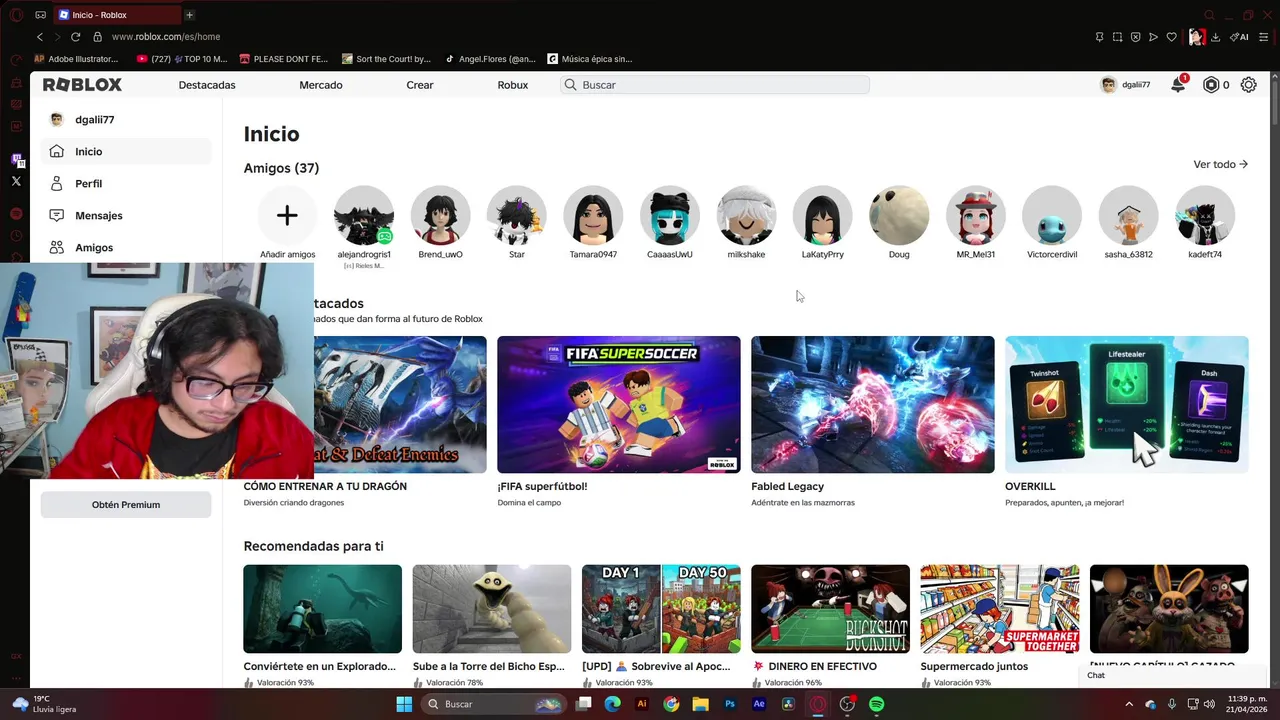
Task: Click the search magnifier icon in Roblox bar
Action: point(571,85)
